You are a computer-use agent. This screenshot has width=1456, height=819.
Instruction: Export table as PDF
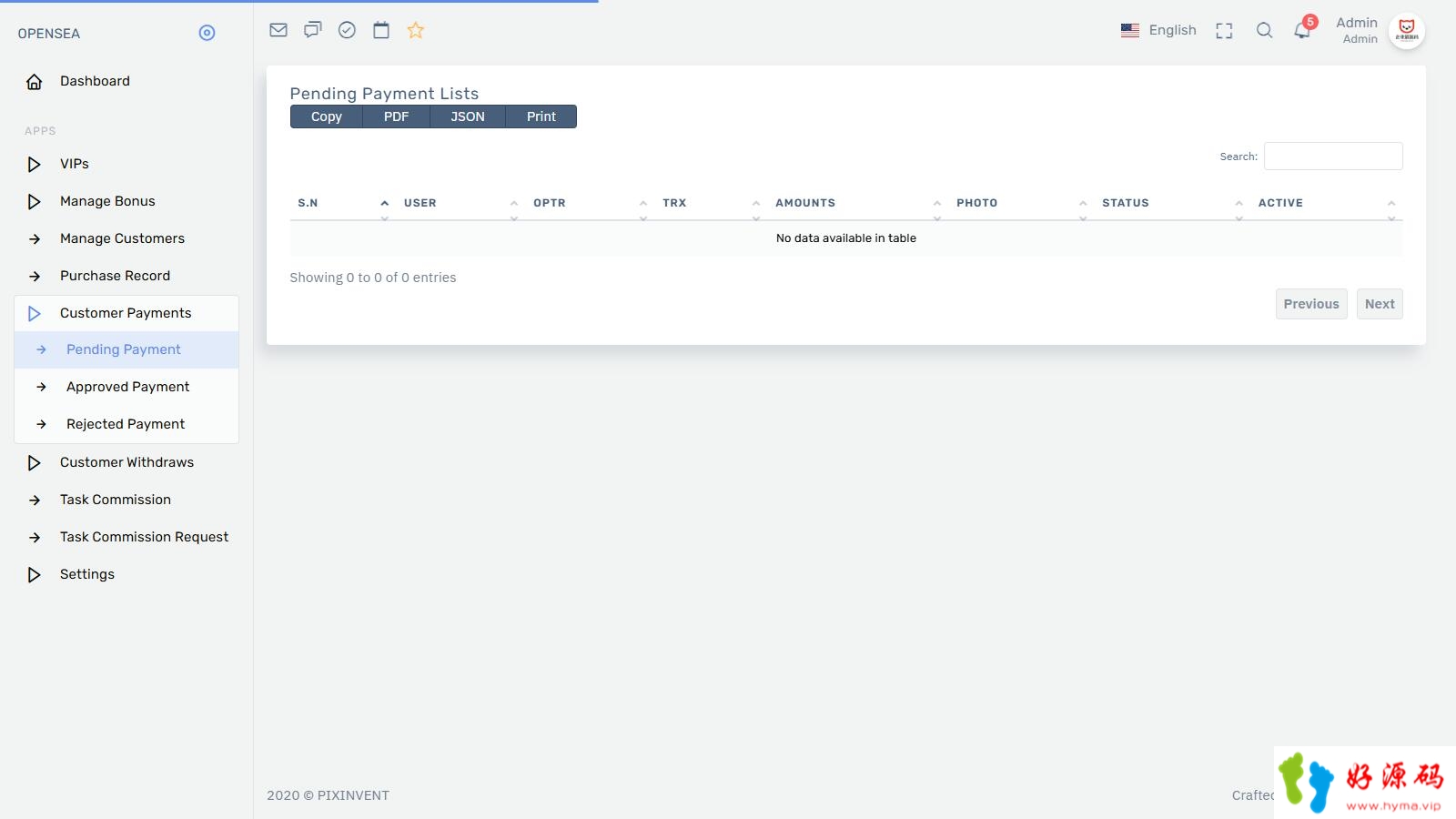[396, 116]
